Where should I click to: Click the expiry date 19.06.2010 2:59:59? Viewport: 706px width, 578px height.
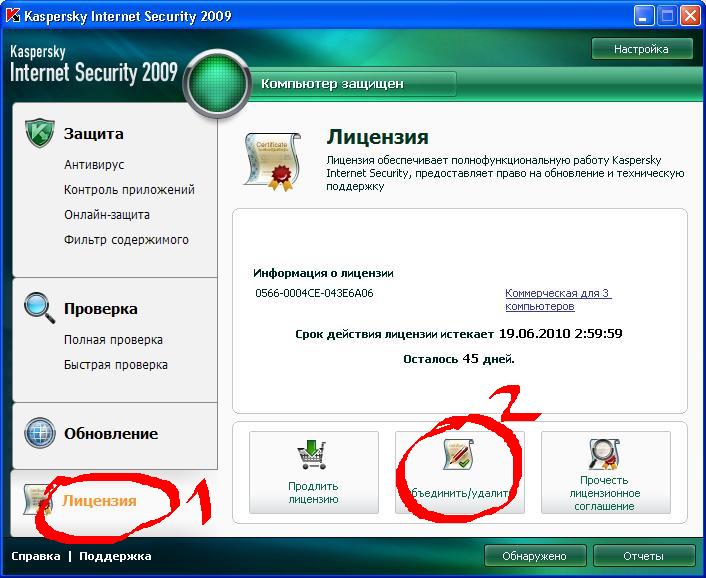click(561, 334)
